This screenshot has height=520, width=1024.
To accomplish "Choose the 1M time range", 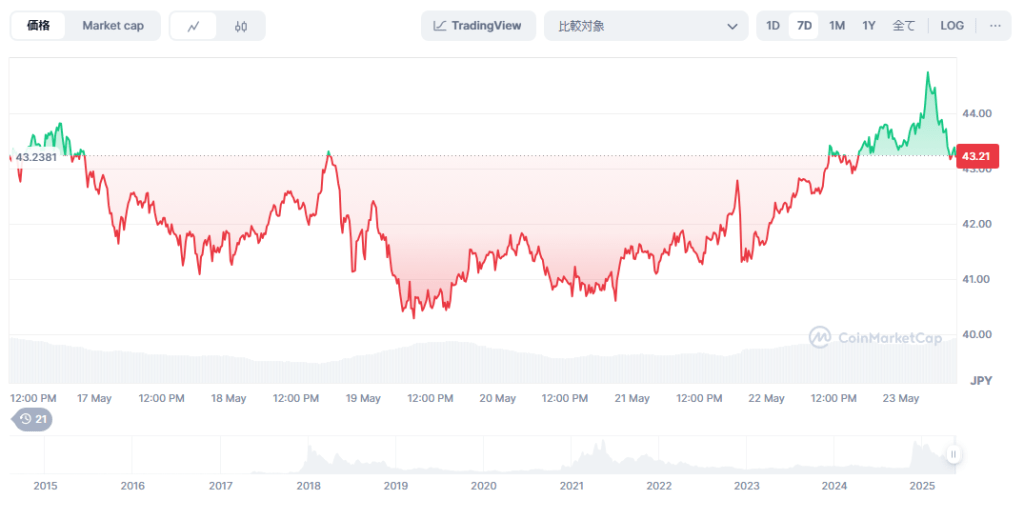I will (x=837, y=26).
